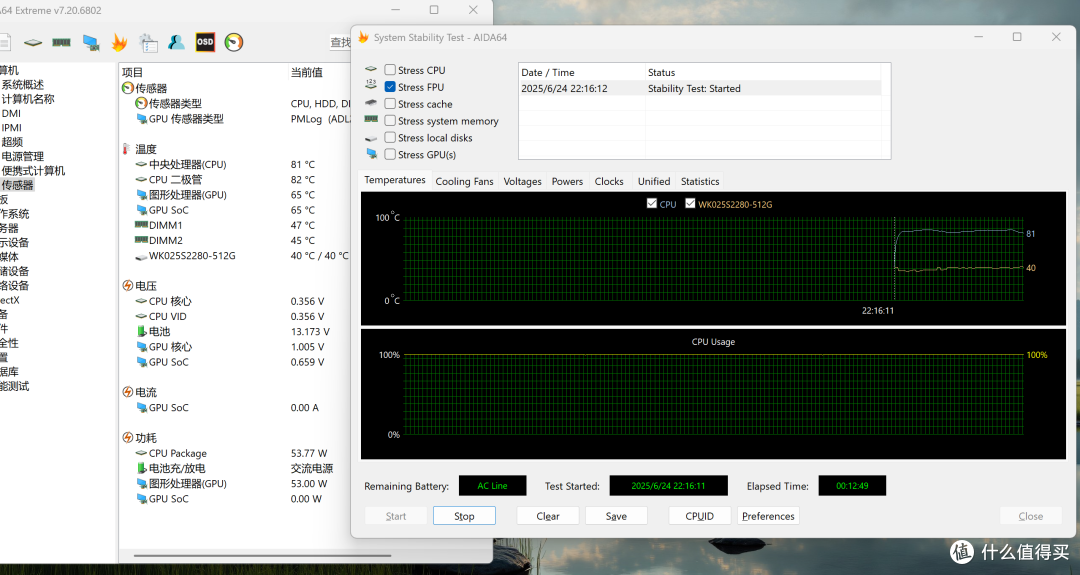Select 便携式计算机 in the left tree
The height and width of the screenshot is (575, 1080).
coord(33,171)
